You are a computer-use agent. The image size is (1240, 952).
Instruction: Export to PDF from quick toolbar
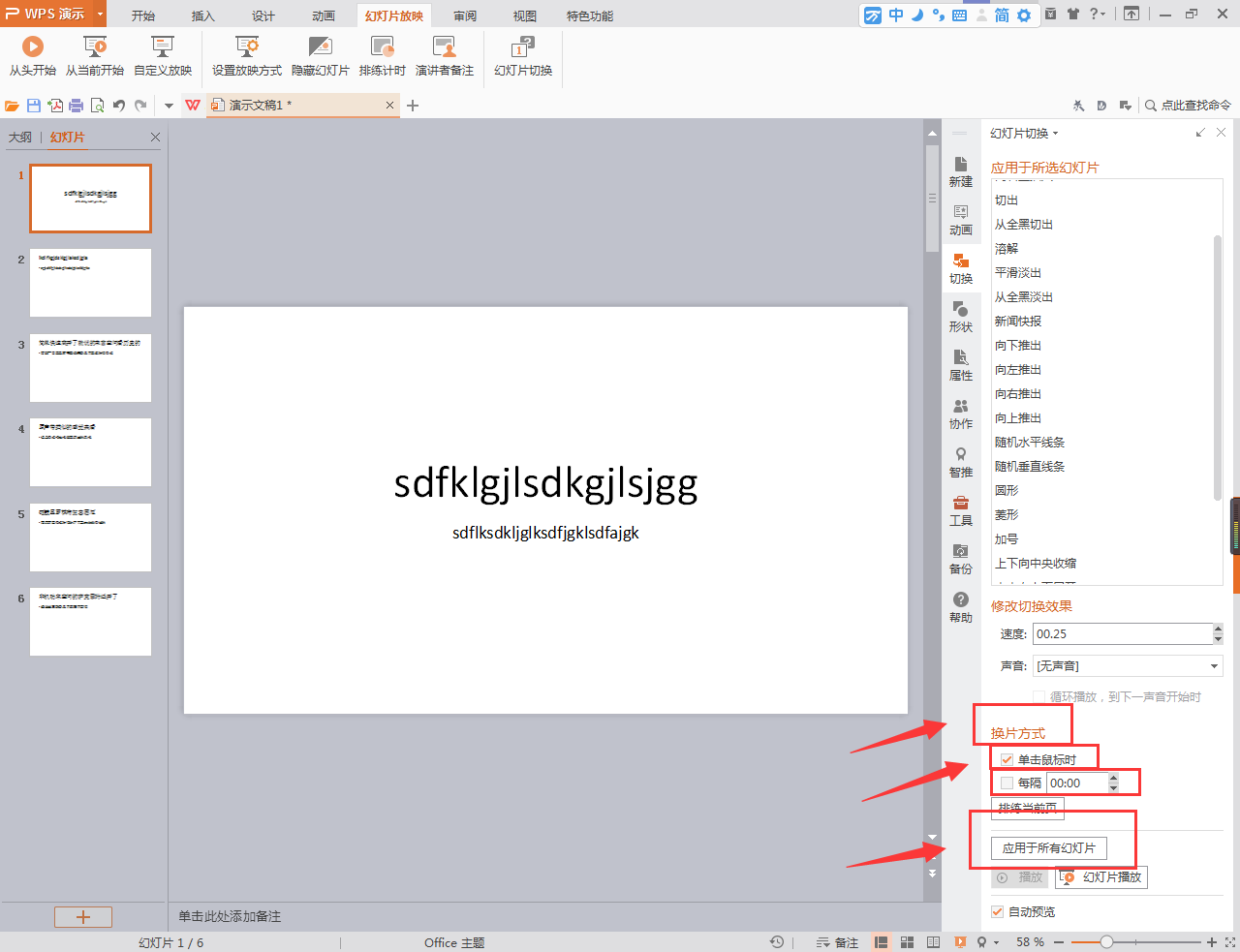pos(55,106)
